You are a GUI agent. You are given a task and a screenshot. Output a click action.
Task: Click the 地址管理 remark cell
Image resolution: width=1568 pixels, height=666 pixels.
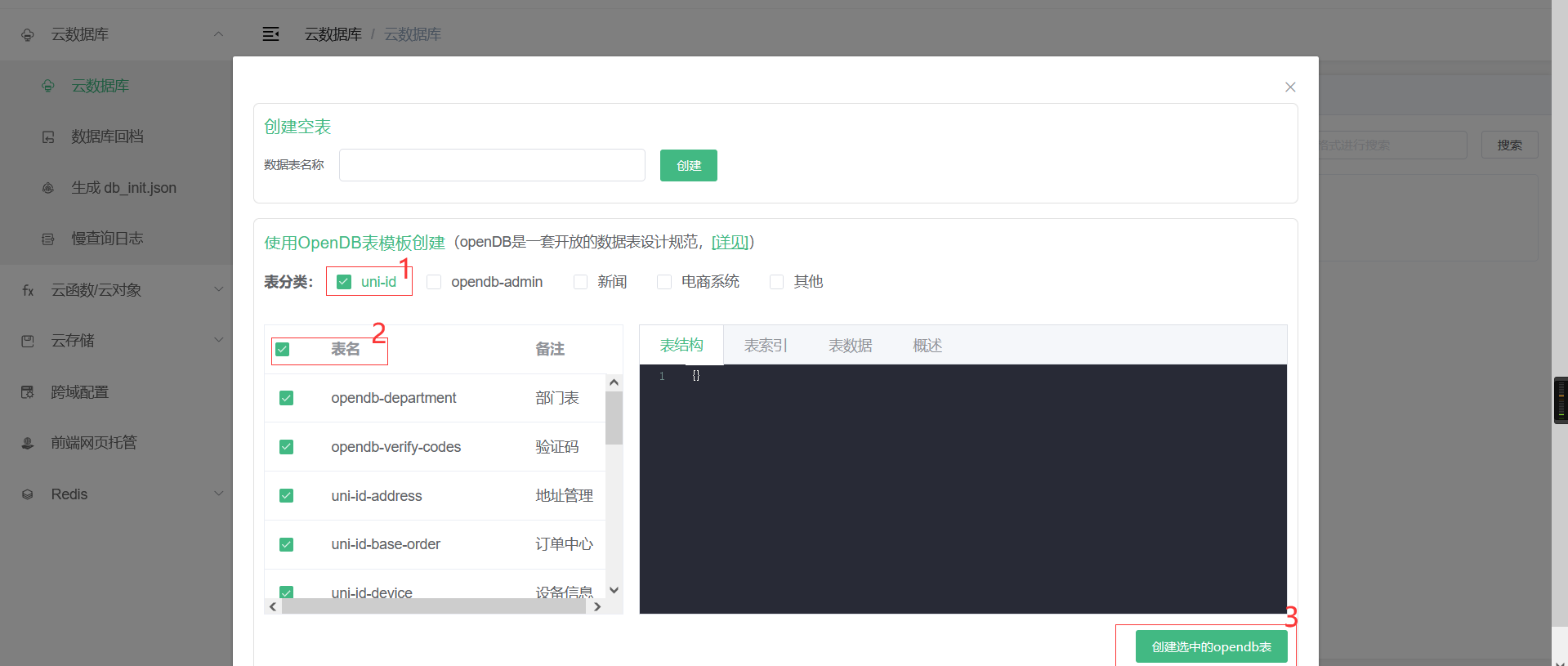pyautogui.click(x=565, y=496)
